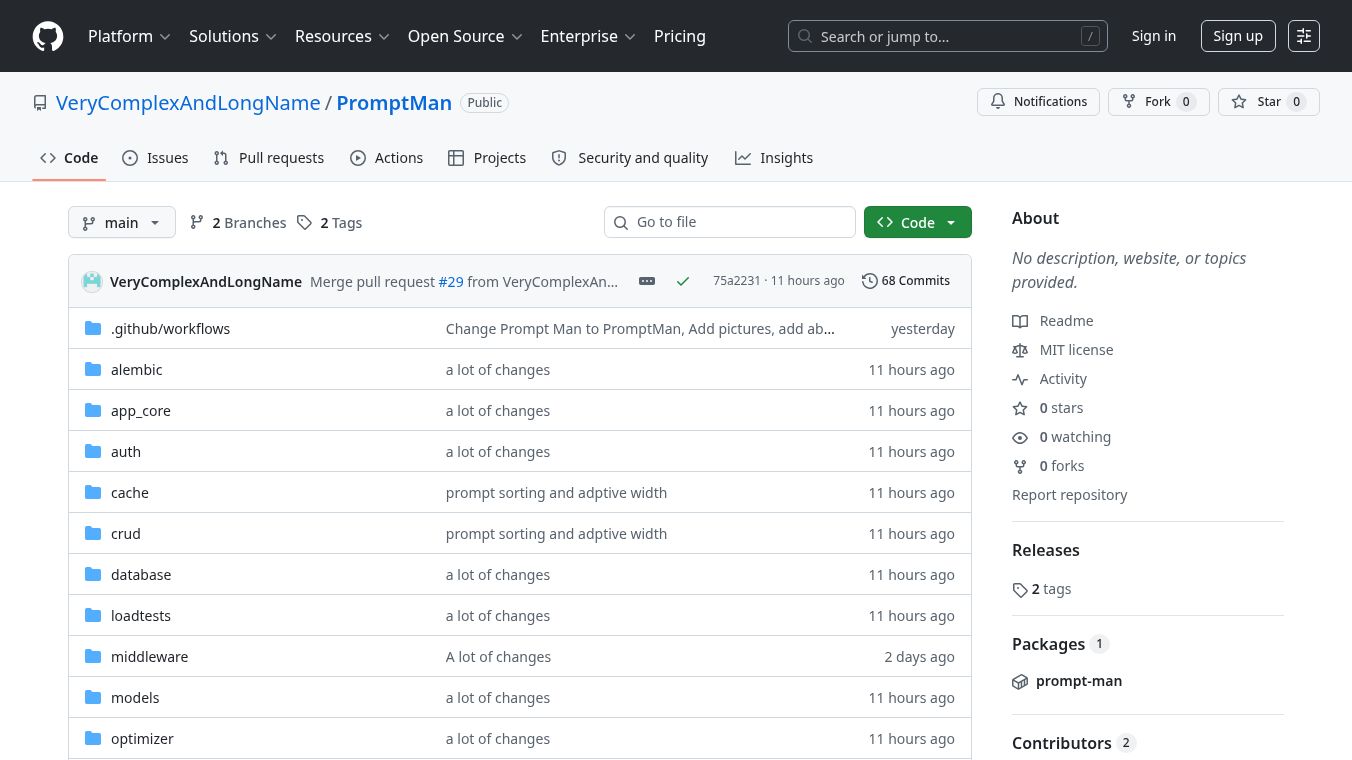Click the app_core folder icon
The image size is (1352, 760).
(94, 410)
